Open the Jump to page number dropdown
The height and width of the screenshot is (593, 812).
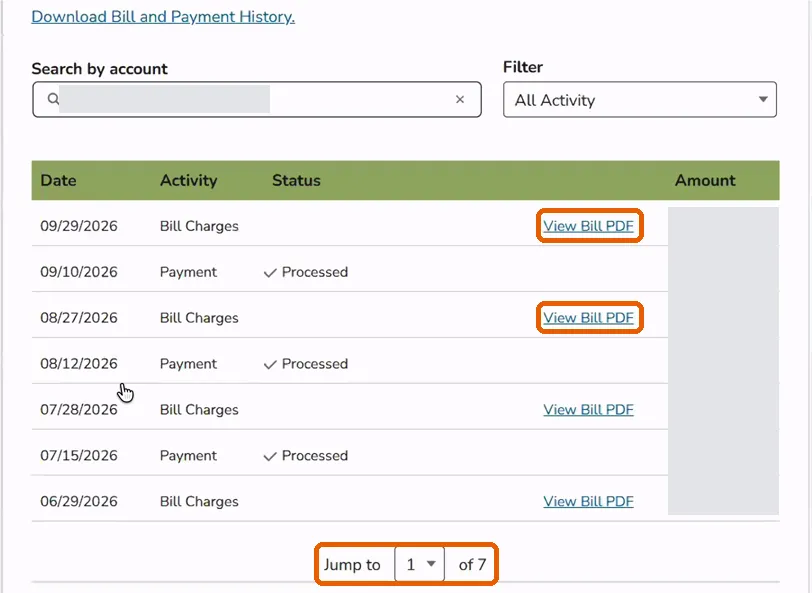[419, 564]
